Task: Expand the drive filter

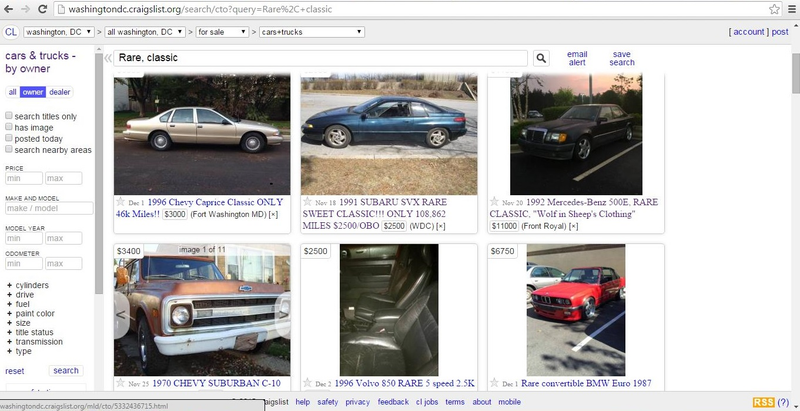Action: (x=20, y=295)
